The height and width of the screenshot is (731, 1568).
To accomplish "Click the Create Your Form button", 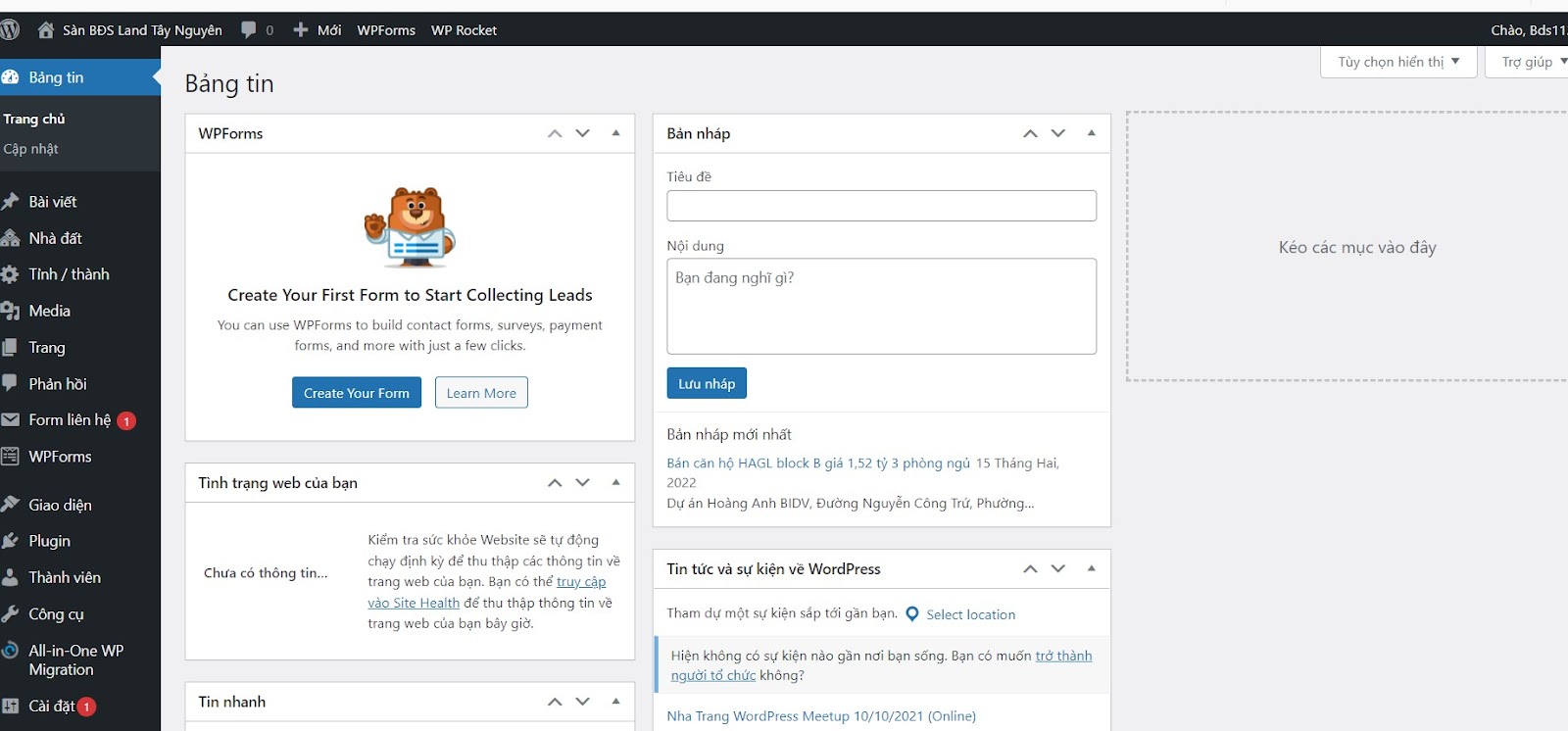I will pyautogui.click(x=357, y=393).
